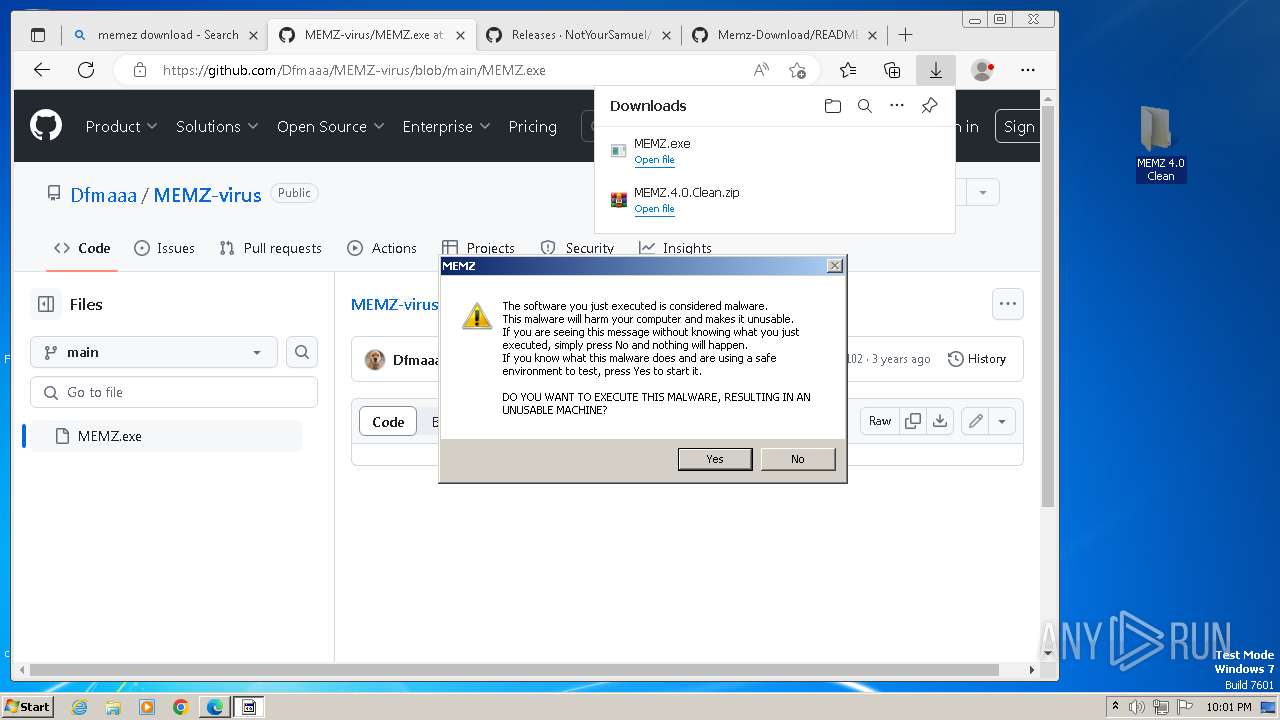Expand the Product menu

pyautogui.click(x=121, y=126)
